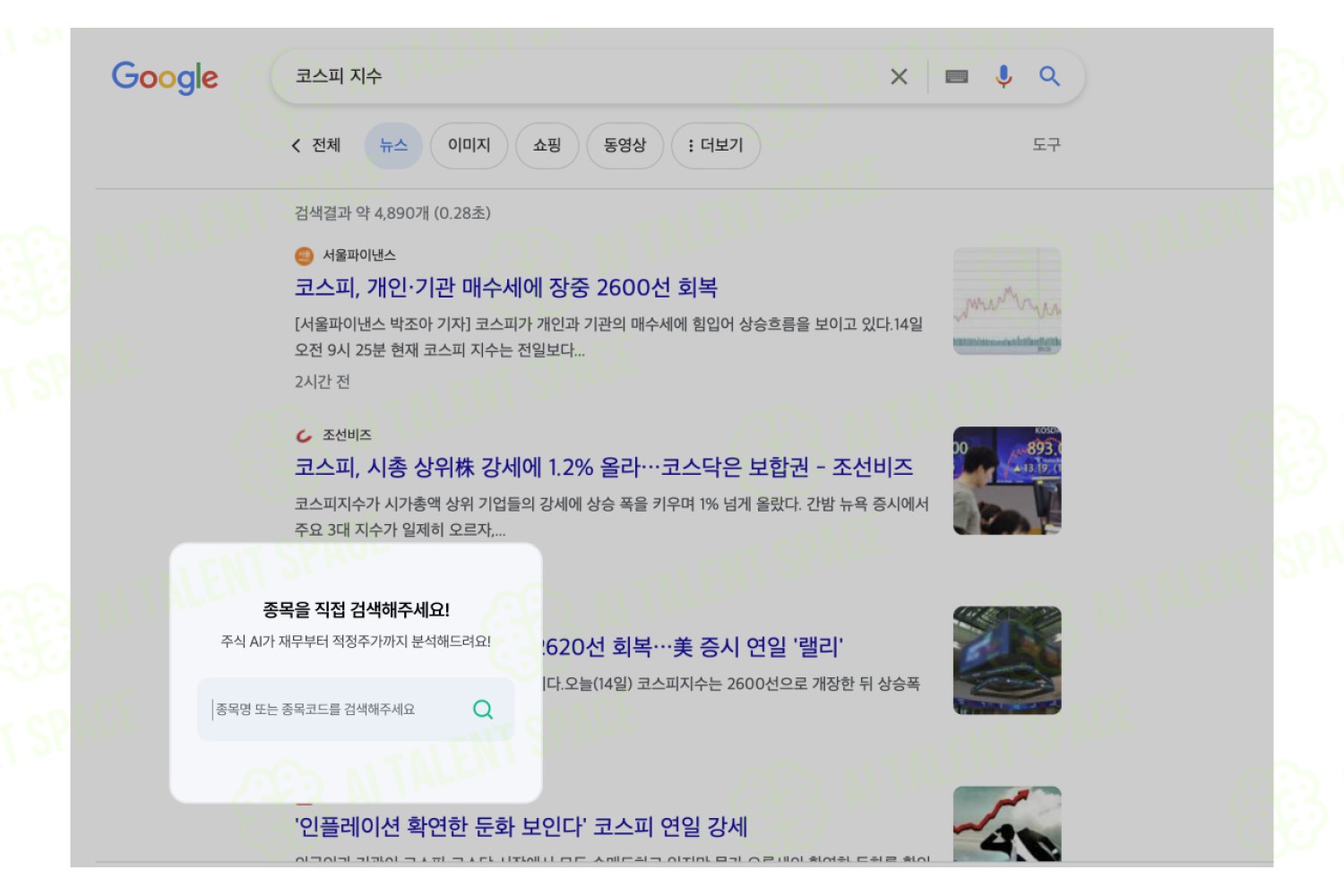This screenshot has width=1344, height=896.
Task: Open the stock chart thumbnail of first article
Action: tap(1007, 301)
